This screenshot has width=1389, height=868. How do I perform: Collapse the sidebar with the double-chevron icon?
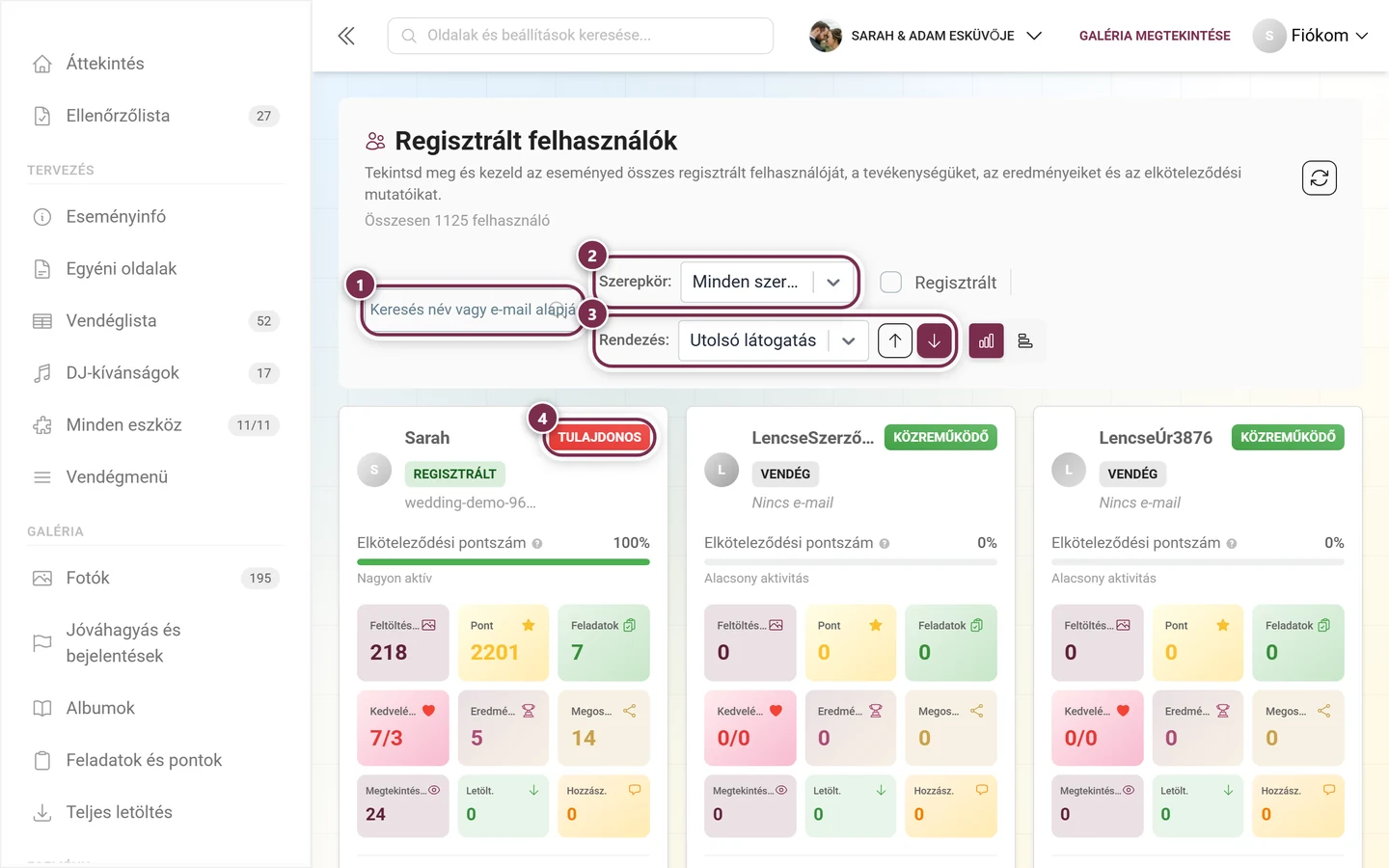[x=346, y=36]
